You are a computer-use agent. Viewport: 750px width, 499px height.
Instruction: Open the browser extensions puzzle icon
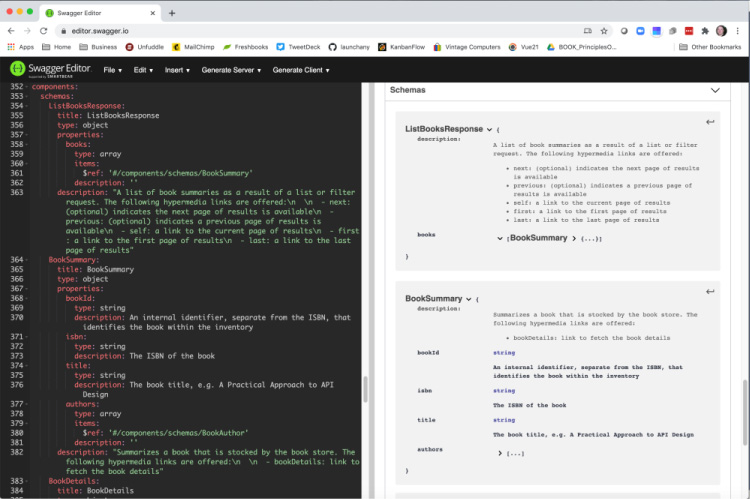(704, 31)
